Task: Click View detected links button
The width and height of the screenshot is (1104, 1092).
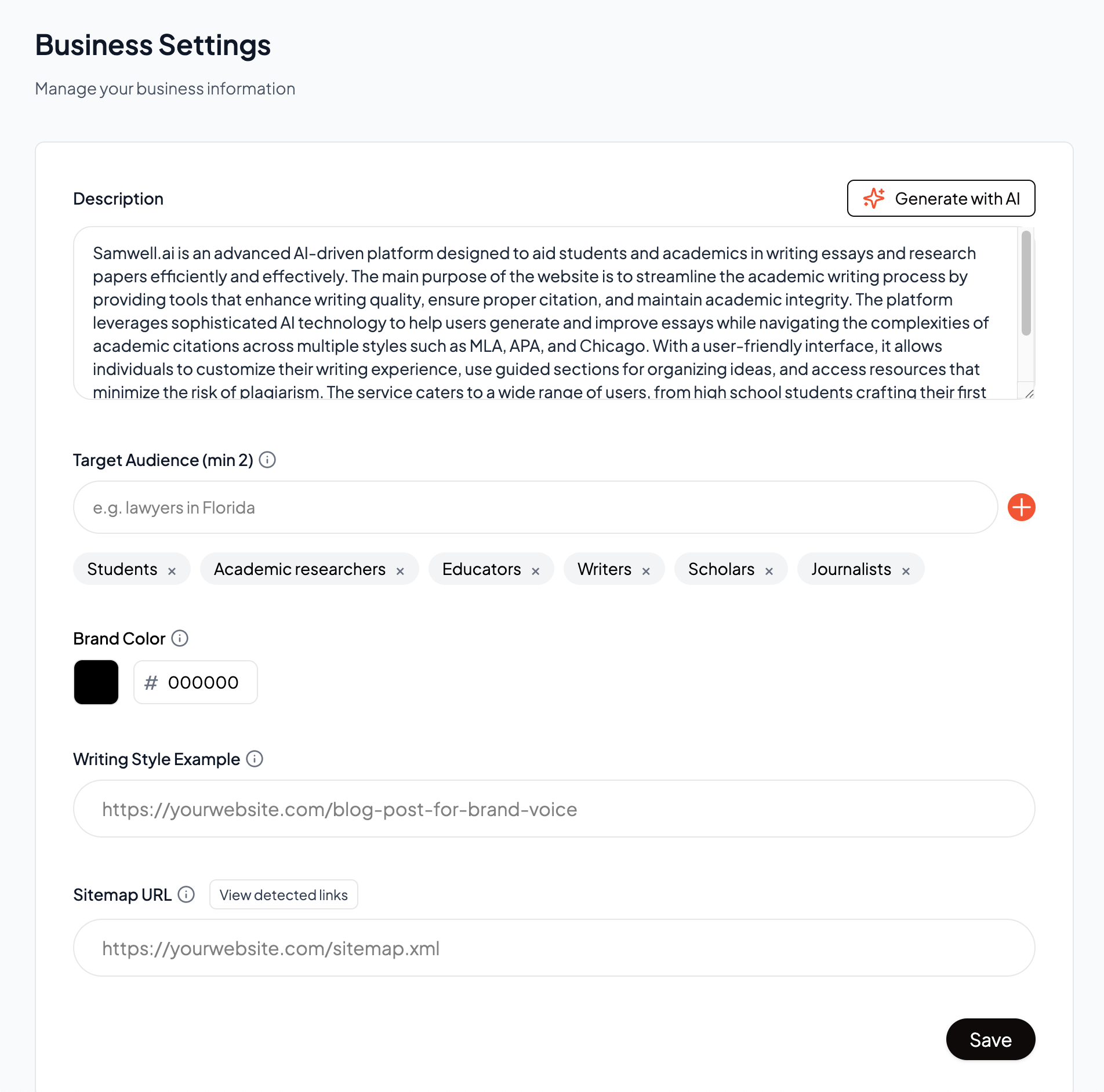Action: pos(284,894)
